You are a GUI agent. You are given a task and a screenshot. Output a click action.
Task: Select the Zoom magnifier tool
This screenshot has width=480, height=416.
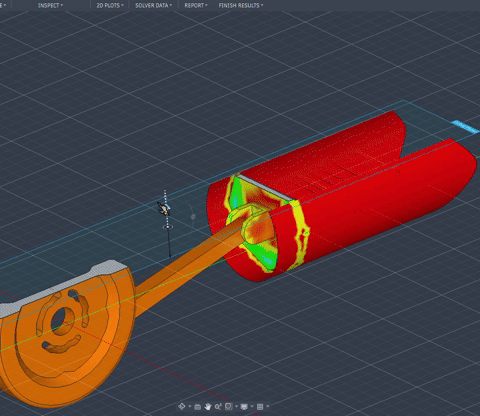coord(218,406)
